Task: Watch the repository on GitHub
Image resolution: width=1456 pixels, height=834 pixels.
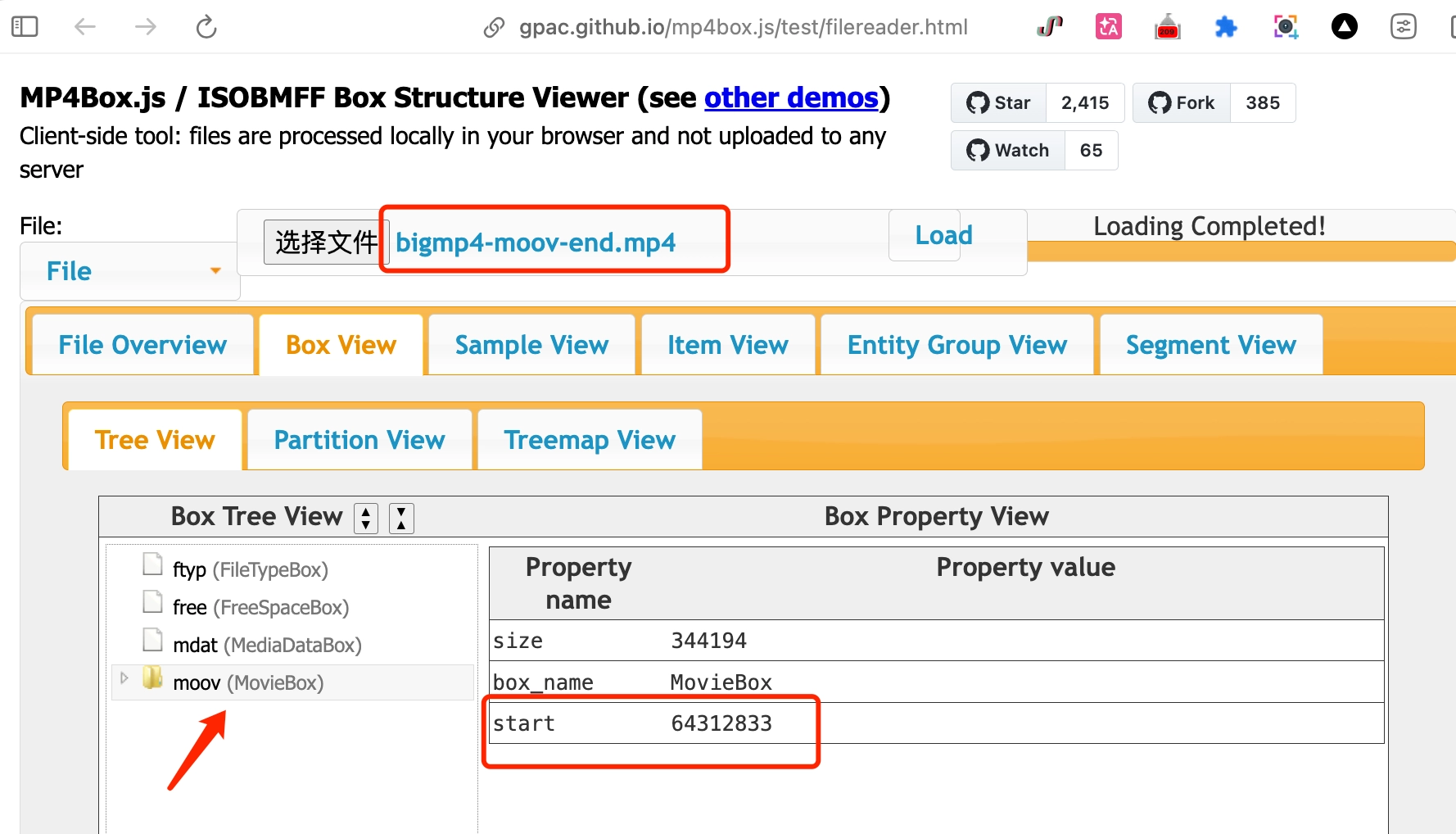Action: pyautogui.click(x=1008, y=150)
